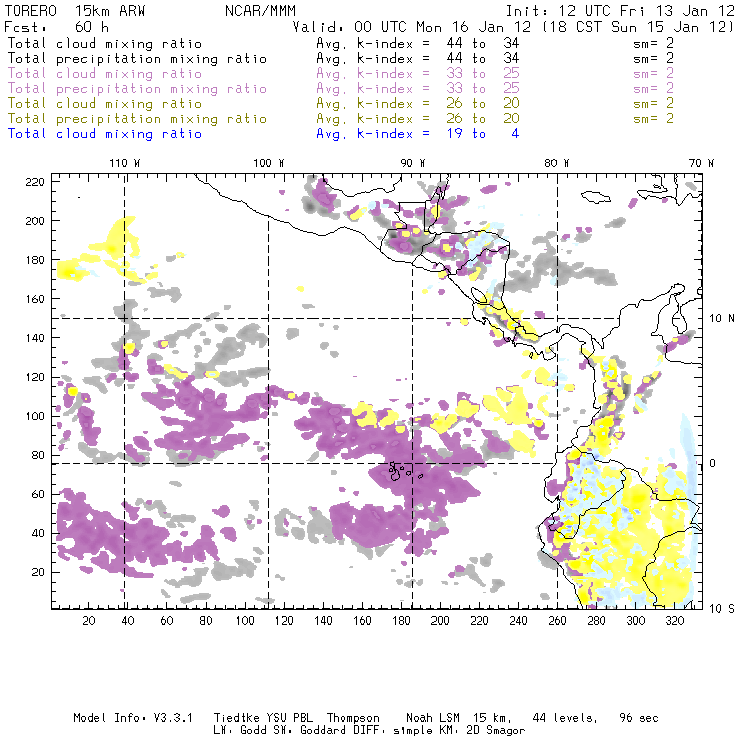Viewport: 740px width, 740px height.
Task: Select olive 'Total cloud mixing ratio' legend row
Action: (x=340, y=104)
